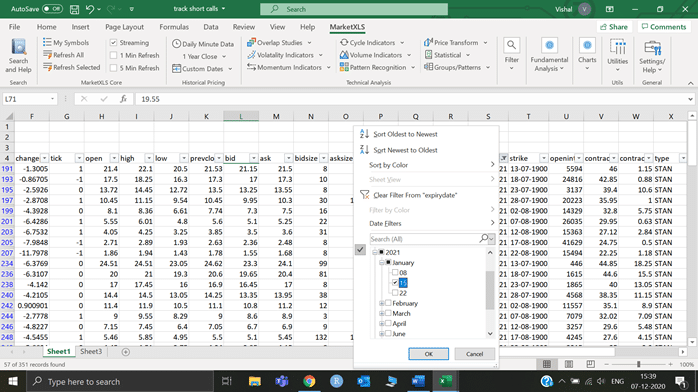The width and height of the screenshot is (698, 392).
Task: Click the zoom level slider handle
Action: tap(638, 364)
